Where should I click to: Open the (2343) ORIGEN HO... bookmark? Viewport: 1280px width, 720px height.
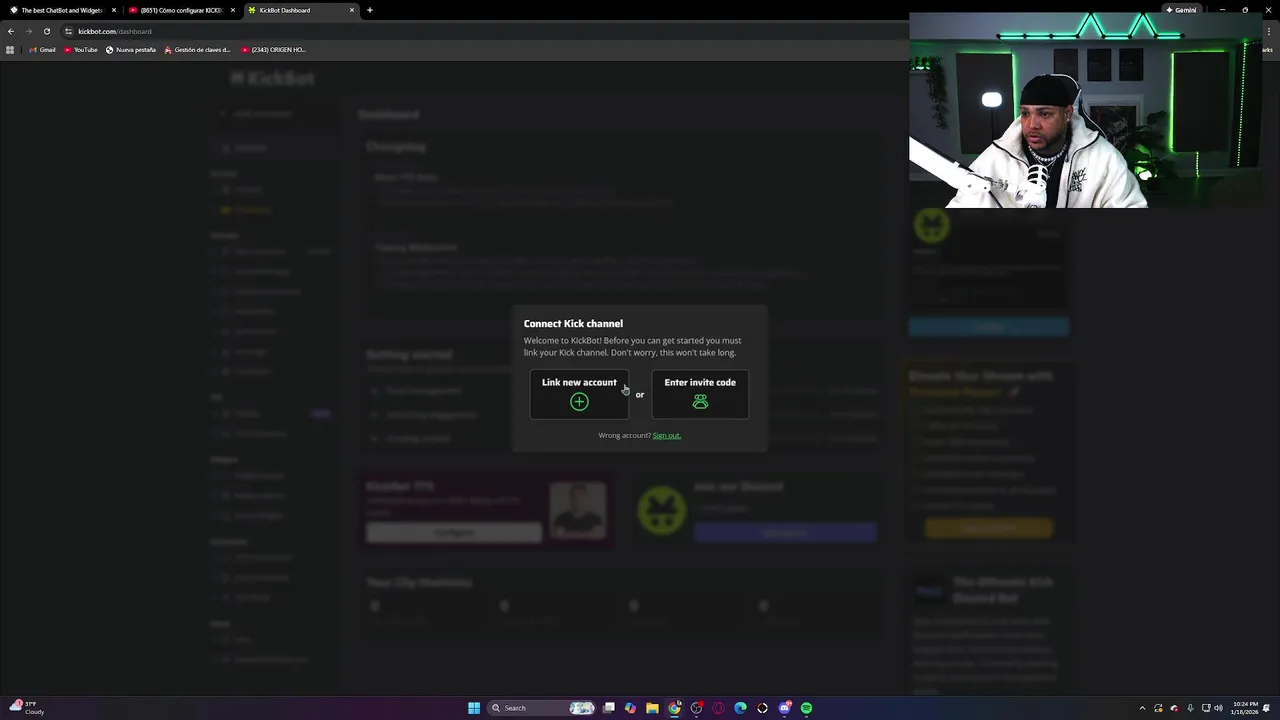[273, 49]
